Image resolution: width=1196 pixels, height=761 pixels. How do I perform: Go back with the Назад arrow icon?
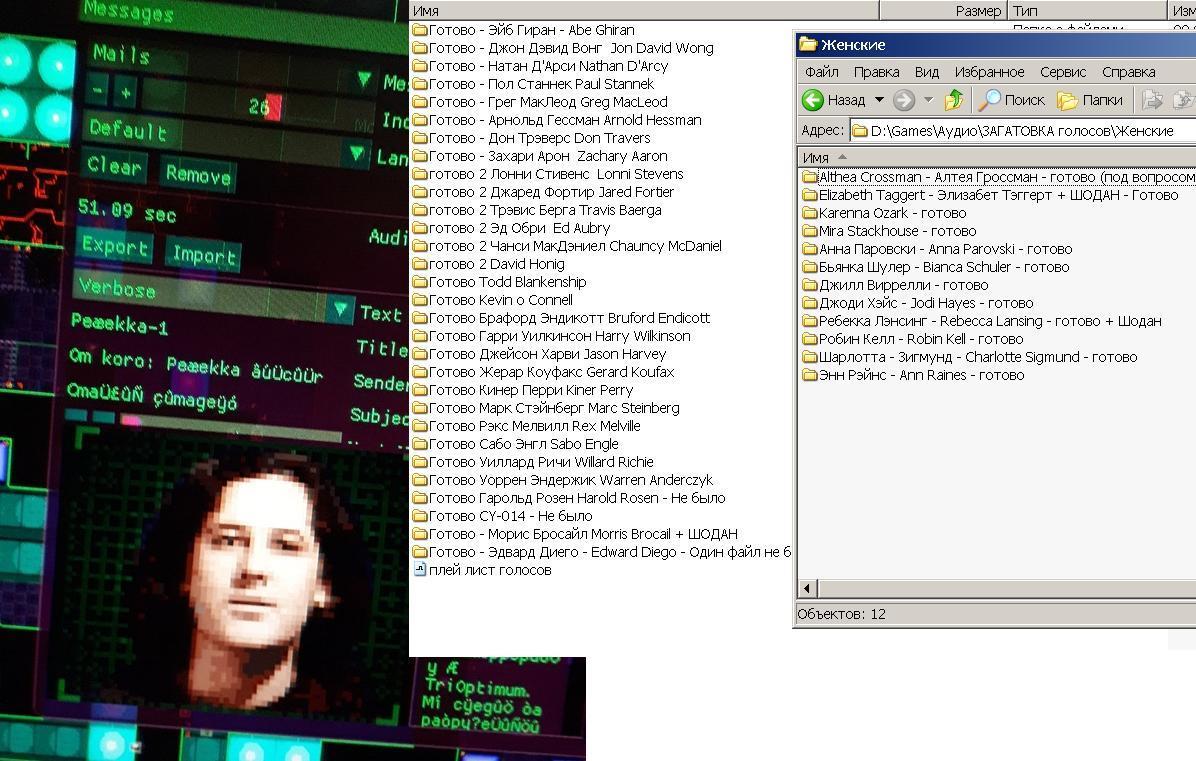coord(813,100)
